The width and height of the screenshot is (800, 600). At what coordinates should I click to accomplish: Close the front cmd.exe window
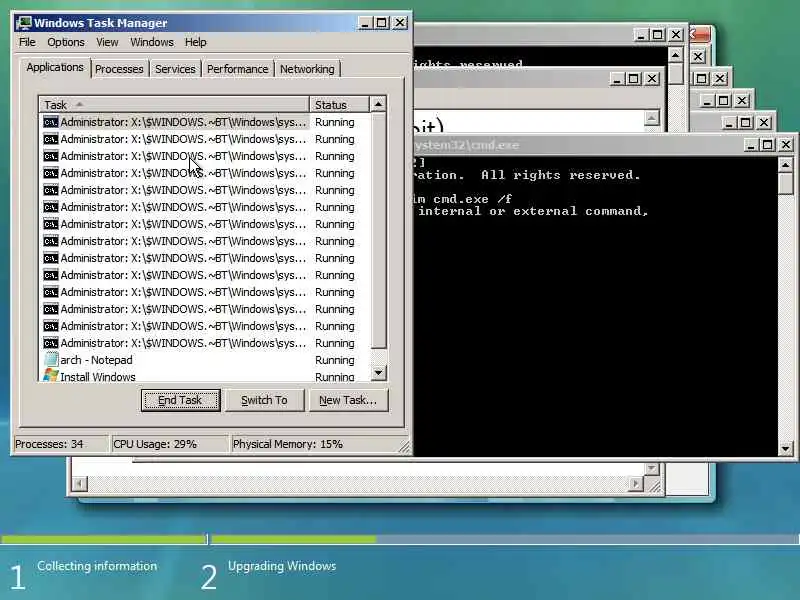point(786,145)
